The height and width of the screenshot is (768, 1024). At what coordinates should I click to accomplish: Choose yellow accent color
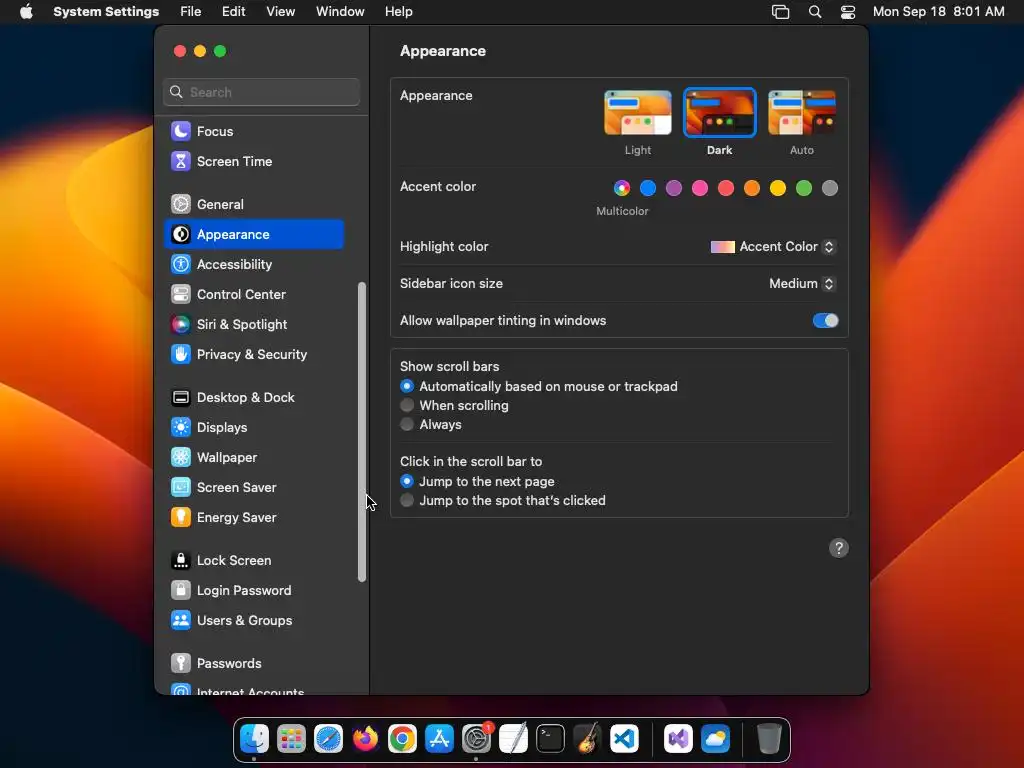pos(778,188)
